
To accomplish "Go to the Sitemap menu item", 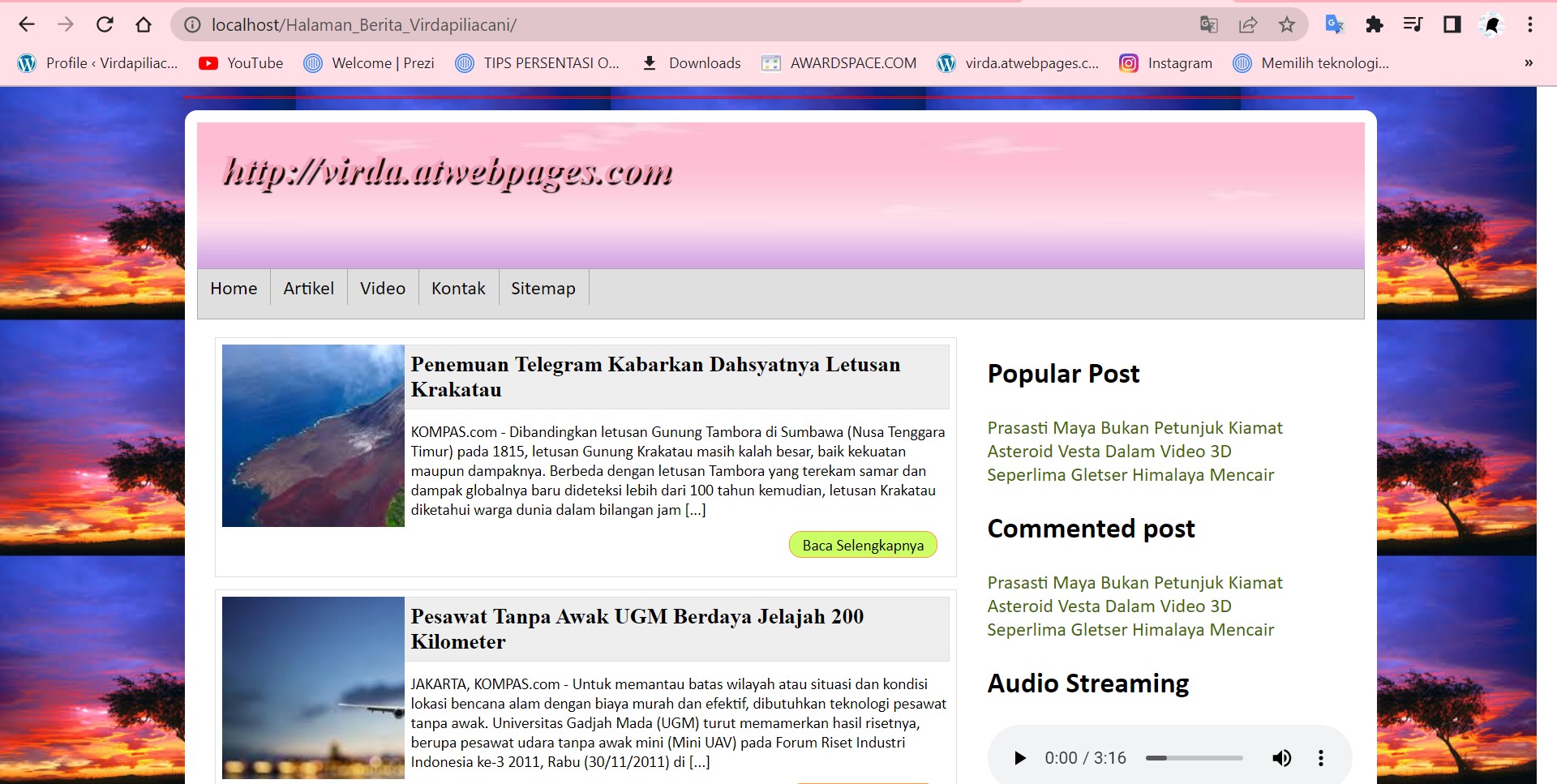I will coord(543,289).
